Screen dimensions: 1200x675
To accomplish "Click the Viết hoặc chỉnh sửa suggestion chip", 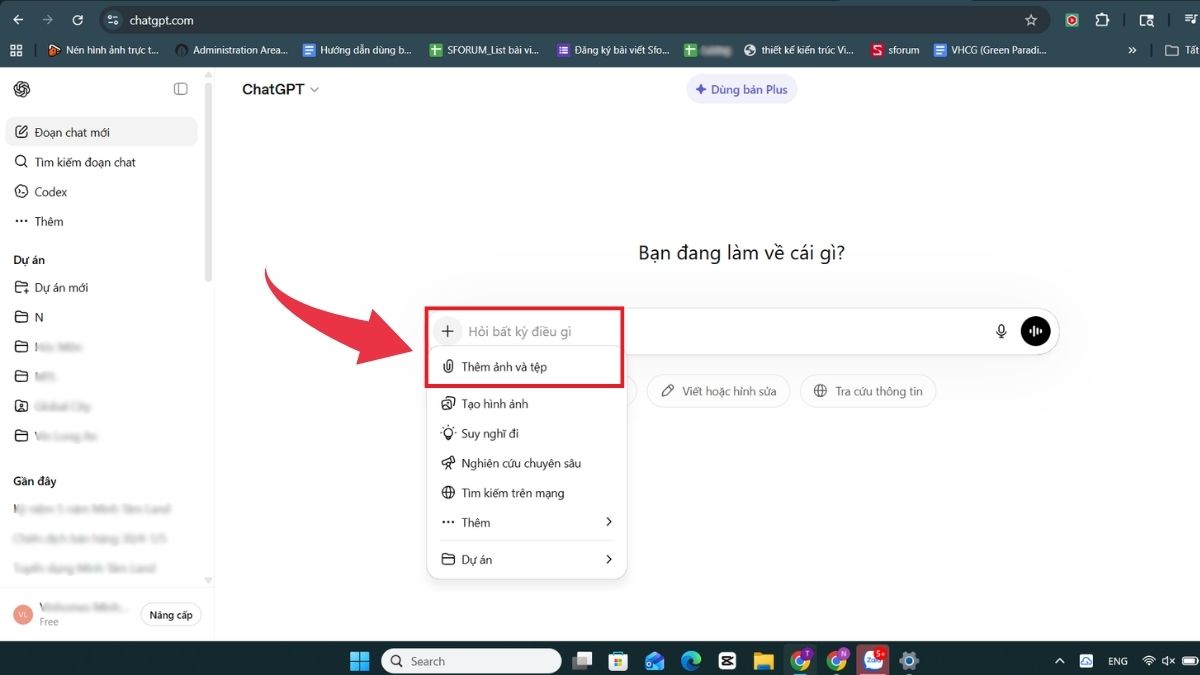I will pyautogui.click(x=718, y=391).
